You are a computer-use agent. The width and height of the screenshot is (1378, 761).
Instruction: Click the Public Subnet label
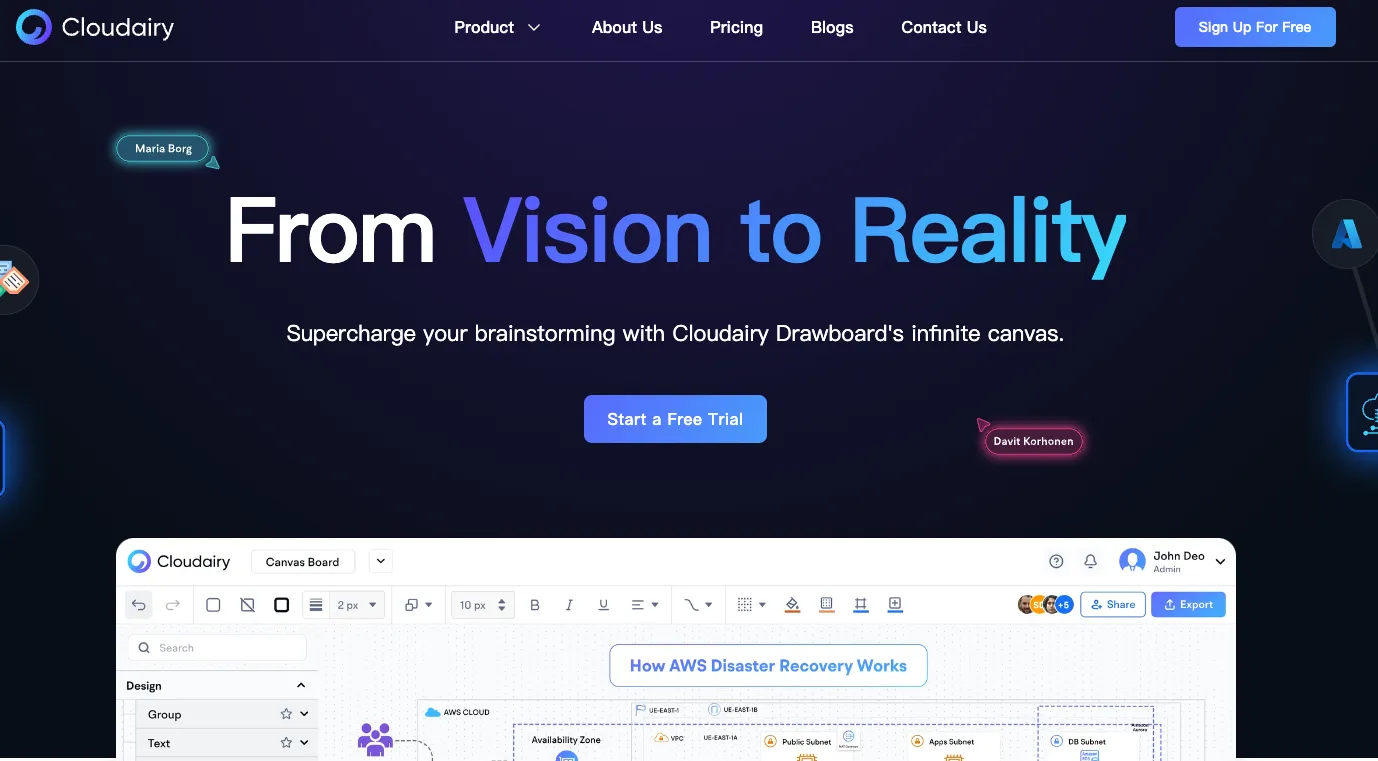click(x=806, y=742)
